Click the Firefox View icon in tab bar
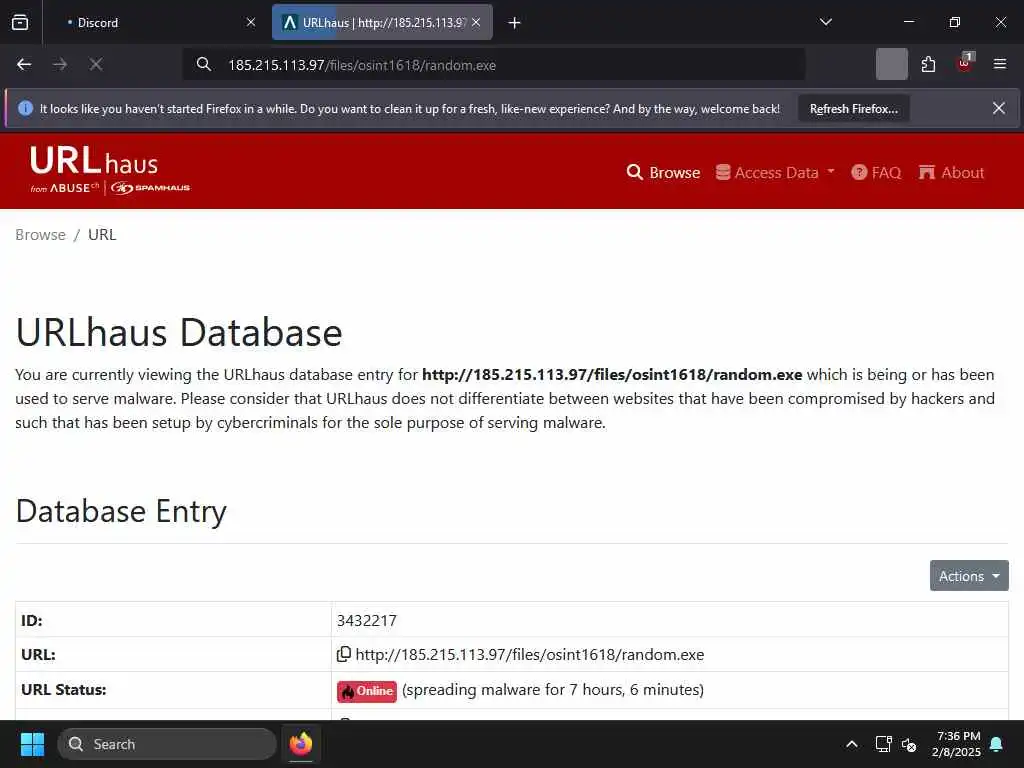The width and height of the screenshot is (1024, 768). [20, 22]
